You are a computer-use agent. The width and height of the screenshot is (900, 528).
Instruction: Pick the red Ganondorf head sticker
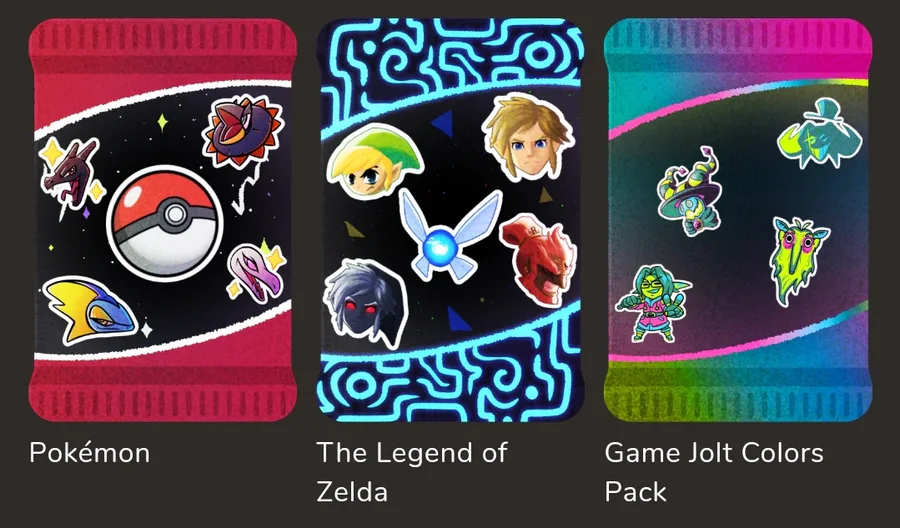coord(538,259)
